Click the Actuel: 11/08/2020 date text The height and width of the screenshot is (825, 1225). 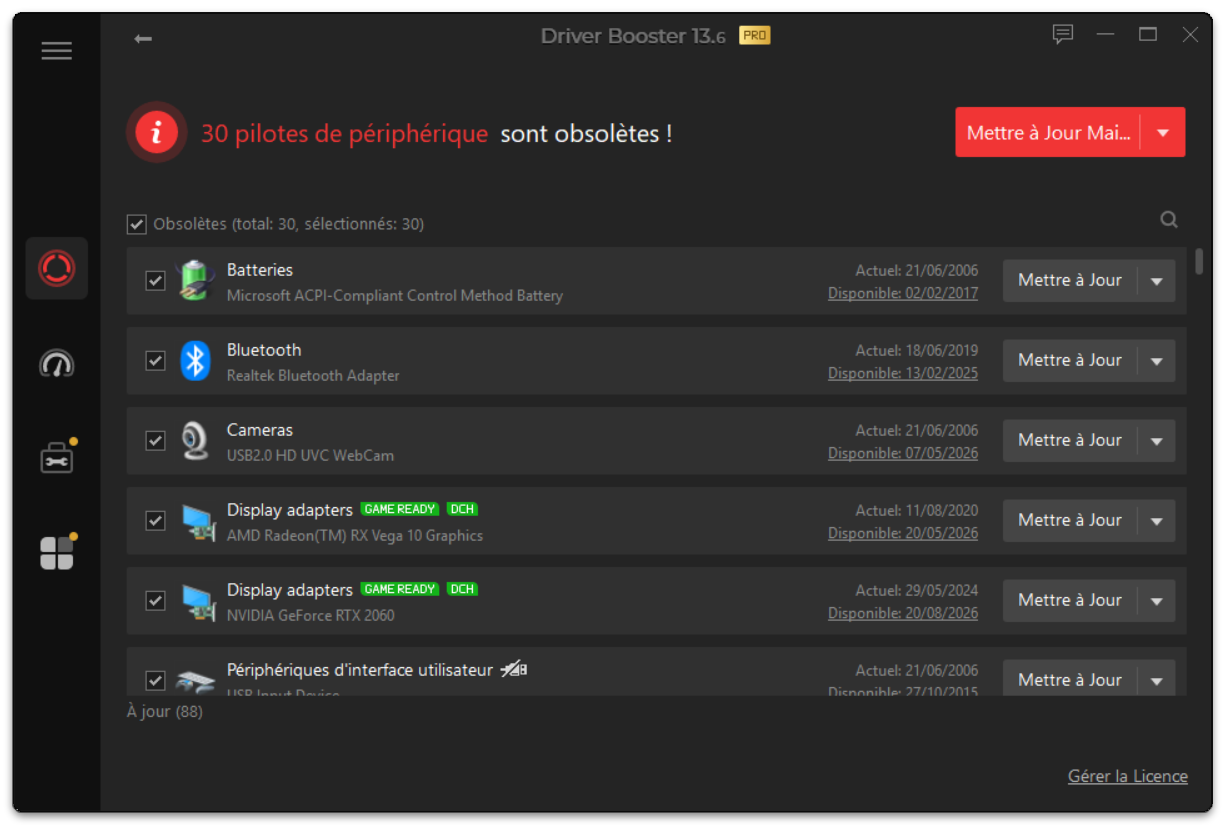click(917, 511)
